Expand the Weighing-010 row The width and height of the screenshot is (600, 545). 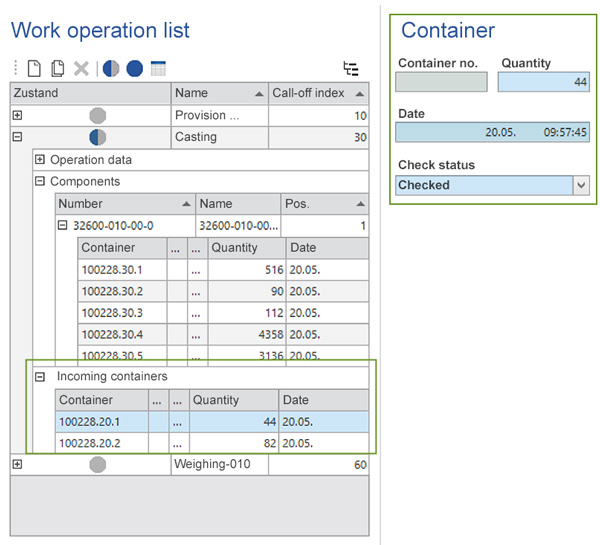coord(17,464)
